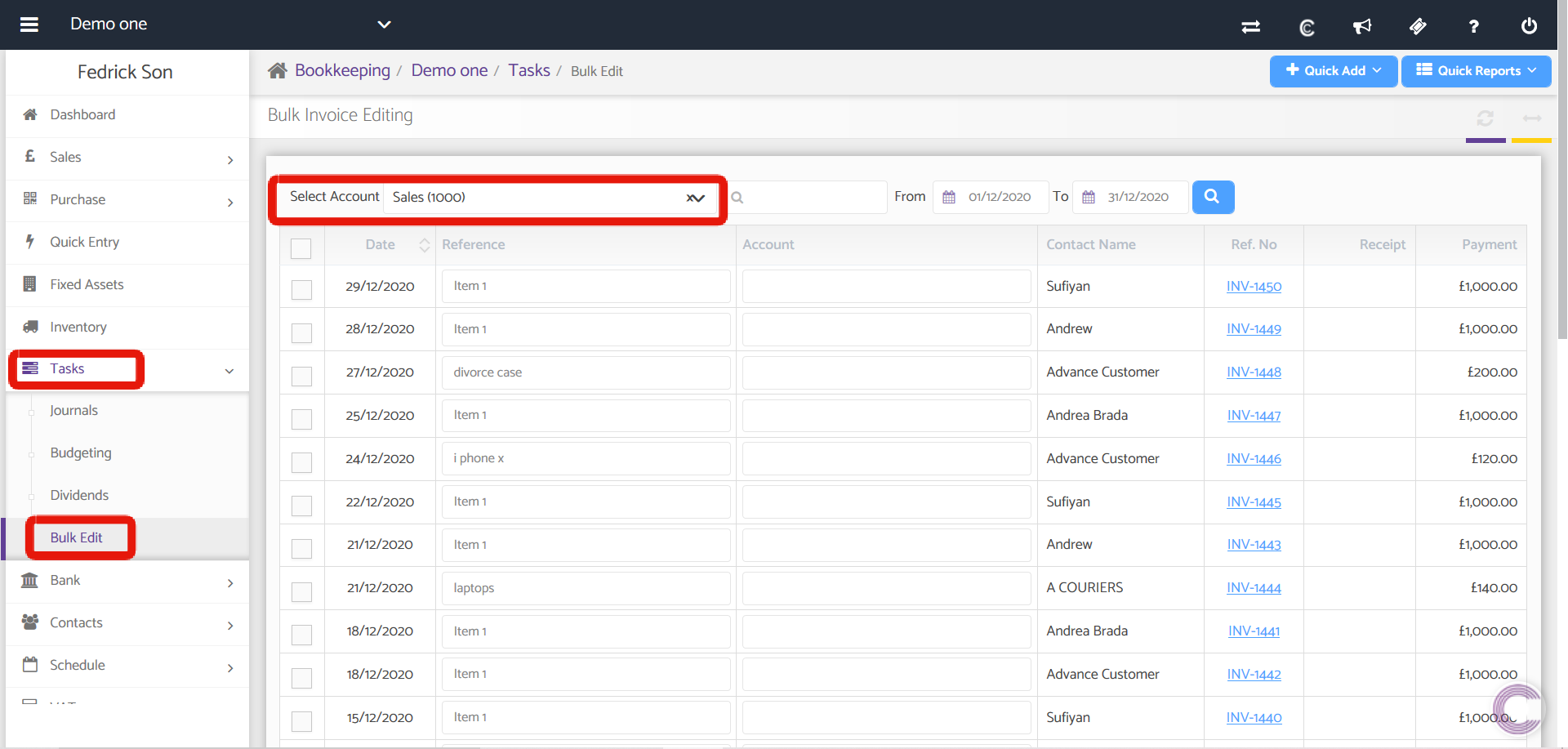Click the pound sign Sales icon
Image resolution: width=1568 pixels, height=749 pixels.
pos(30,156)
